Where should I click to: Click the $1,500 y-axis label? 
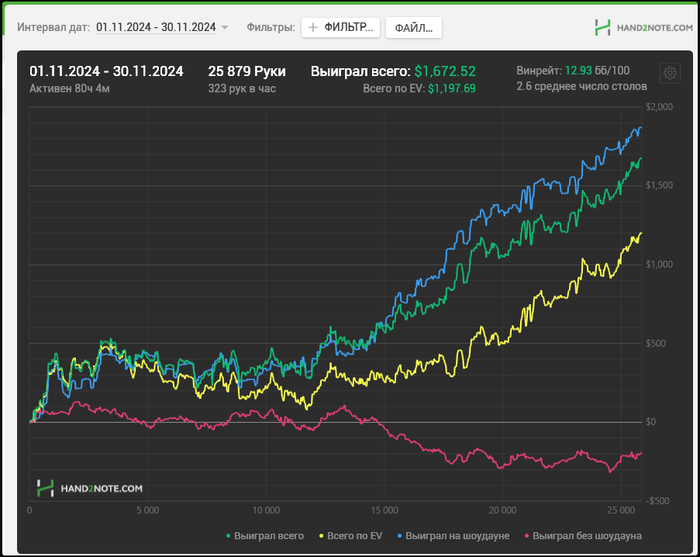point(659,185)
